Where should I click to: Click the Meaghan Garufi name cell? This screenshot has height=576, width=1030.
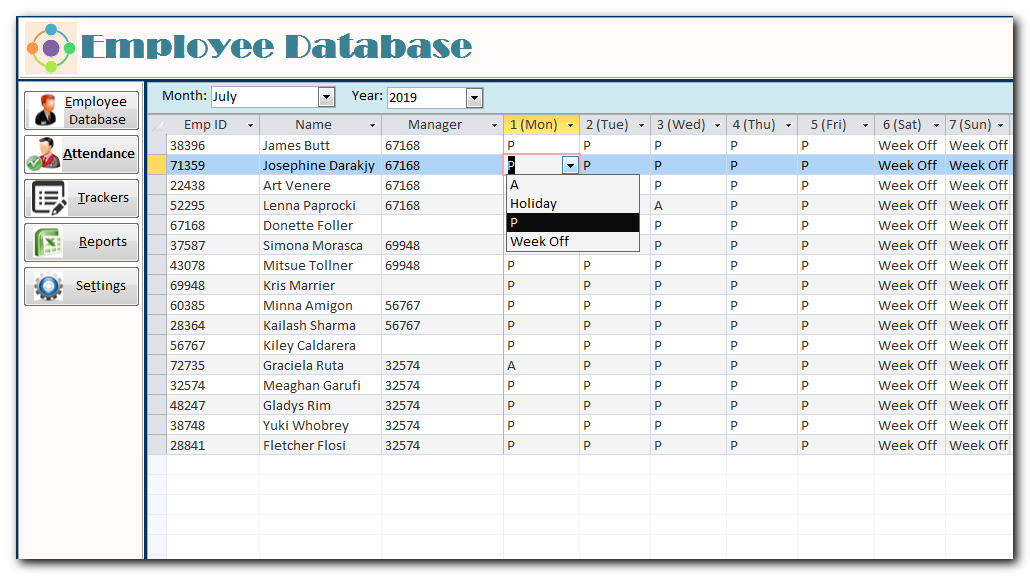(x=321, y=386)
